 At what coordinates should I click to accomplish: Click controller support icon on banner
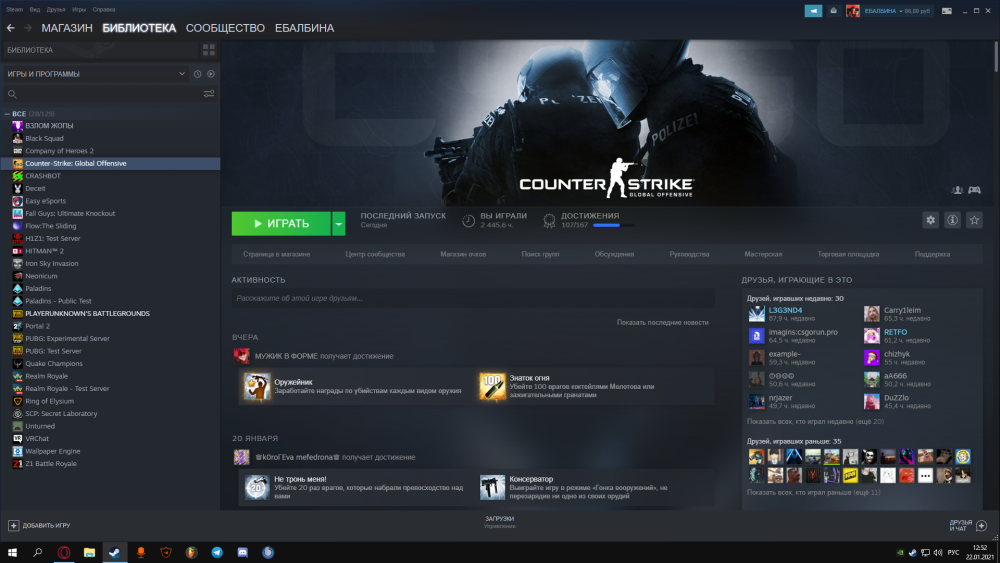pyautogui.click(x=974, y=190)
